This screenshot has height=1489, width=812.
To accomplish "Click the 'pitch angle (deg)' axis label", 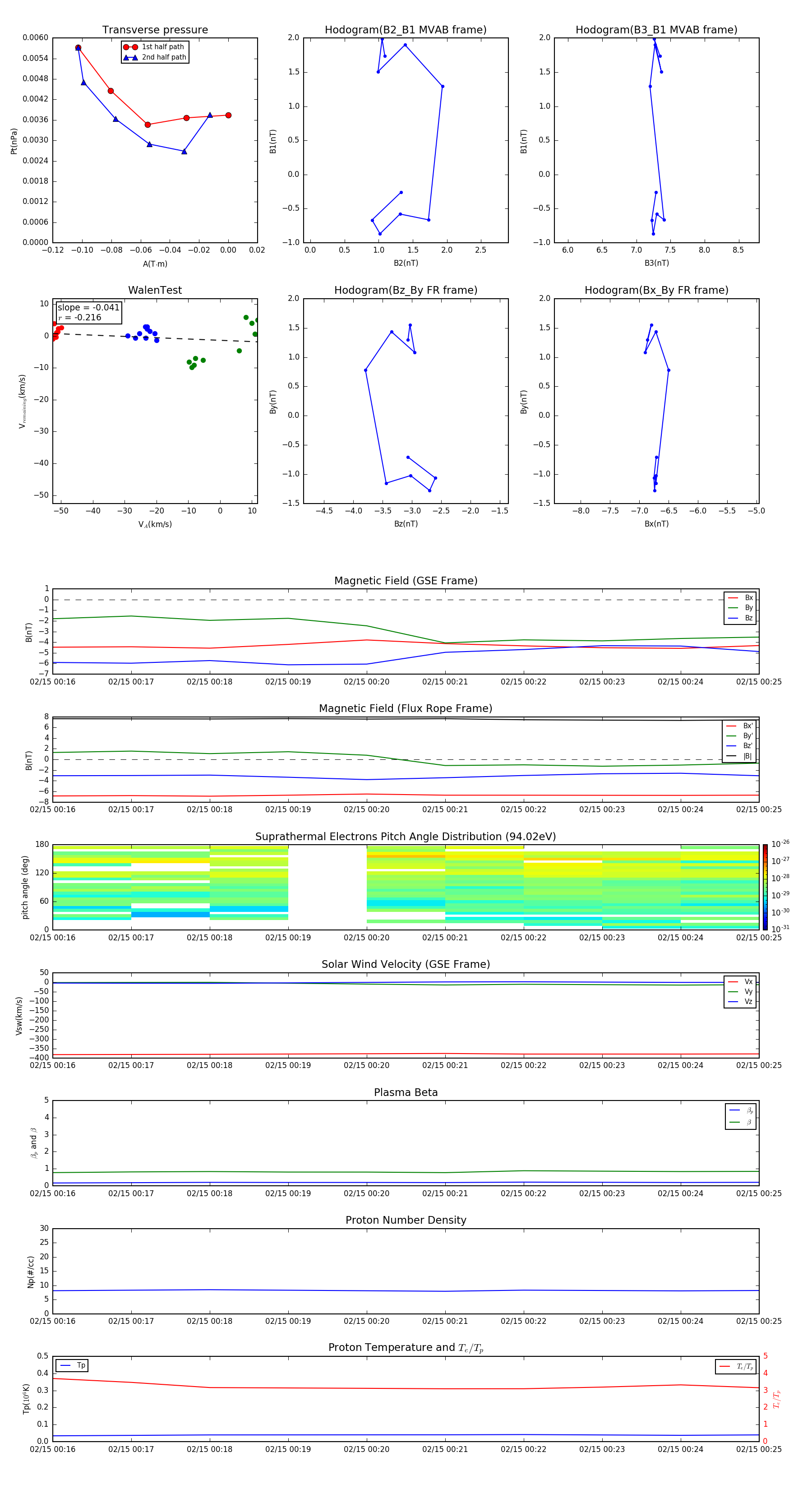I will [25, 887].
